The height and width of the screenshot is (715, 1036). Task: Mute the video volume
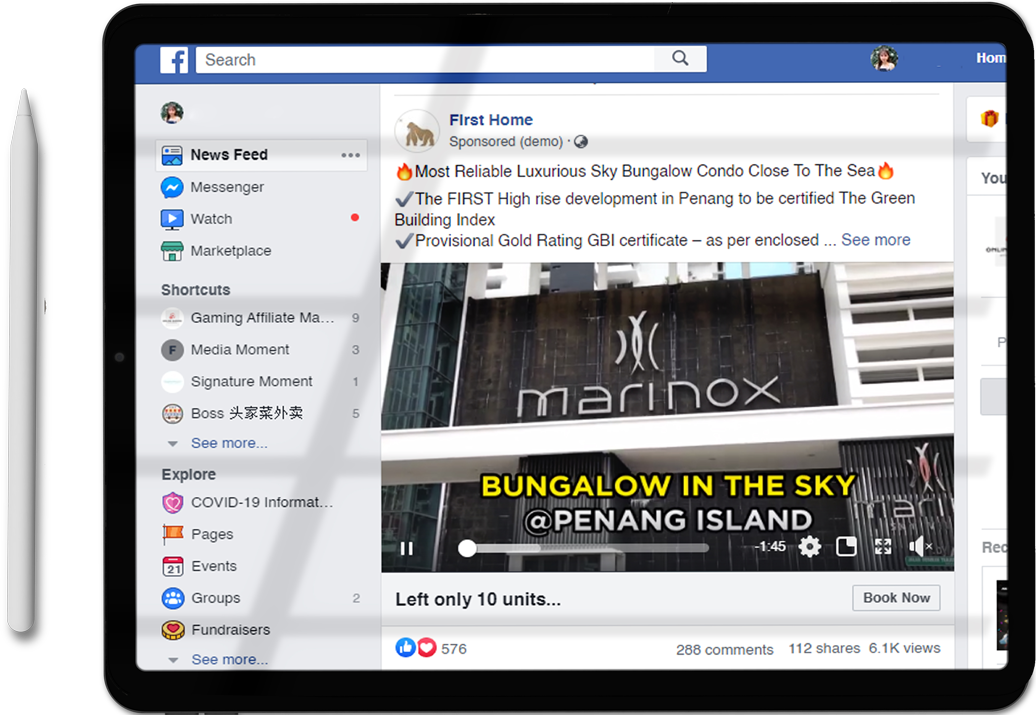click(x=918, y=546)
